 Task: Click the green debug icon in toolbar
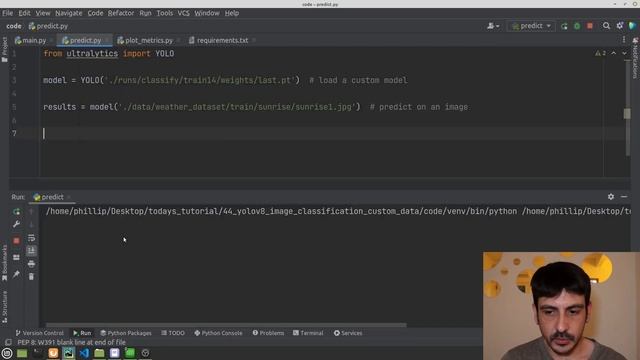click(577, 26)
